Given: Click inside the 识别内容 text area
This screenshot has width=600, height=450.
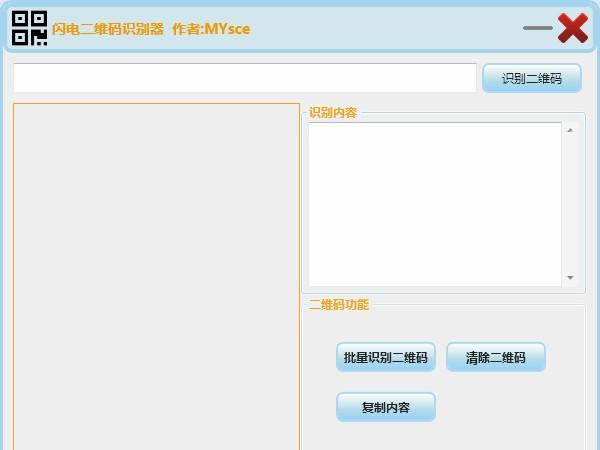Looking at the screenshot, I should click(x=435, y=204).
